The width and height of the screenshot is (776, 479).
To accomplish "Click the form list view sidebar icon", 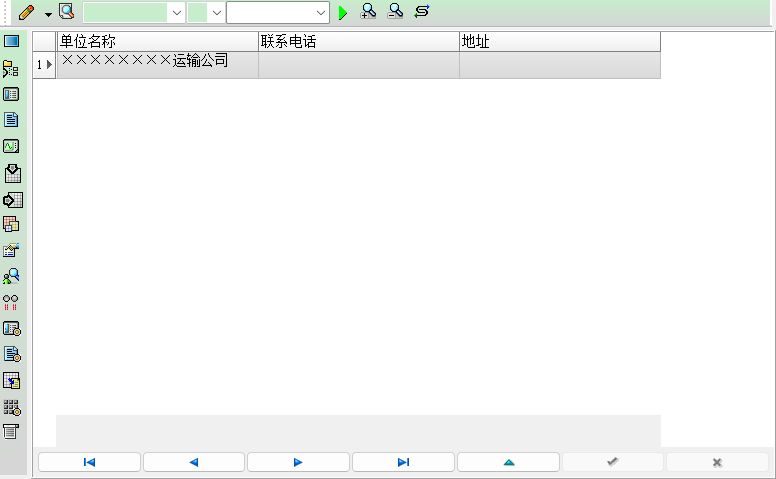I will [x=11, y=95].
